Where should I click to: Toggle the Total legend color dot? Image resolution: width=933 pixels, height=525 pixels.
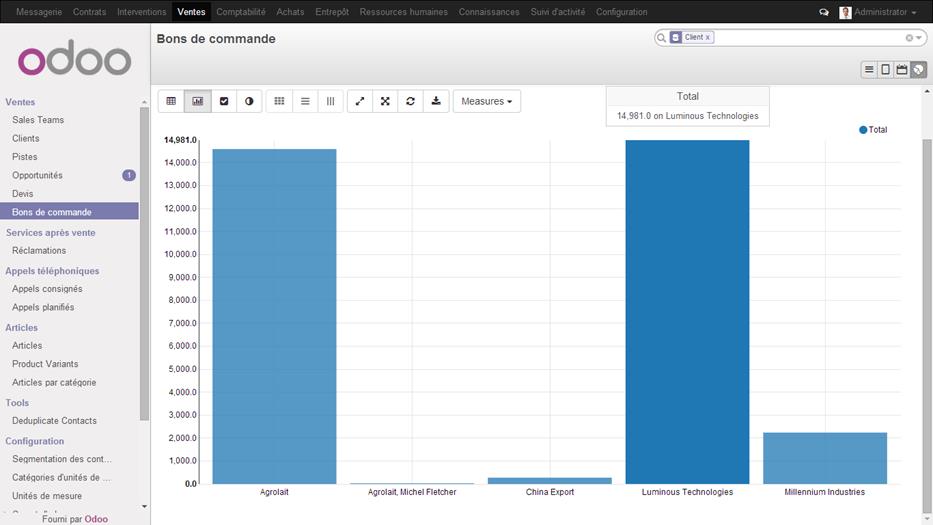pos(863,130)
